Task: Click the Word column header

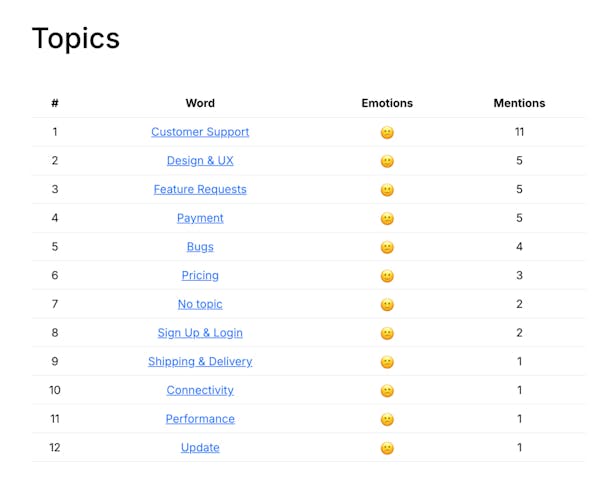Action: pyautogui.click(x=200, y=103)
